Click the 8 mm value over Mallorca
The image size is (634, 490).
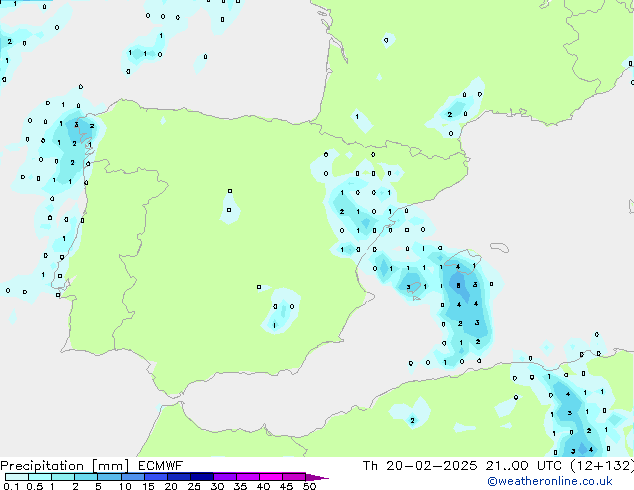tap(458, 285)
